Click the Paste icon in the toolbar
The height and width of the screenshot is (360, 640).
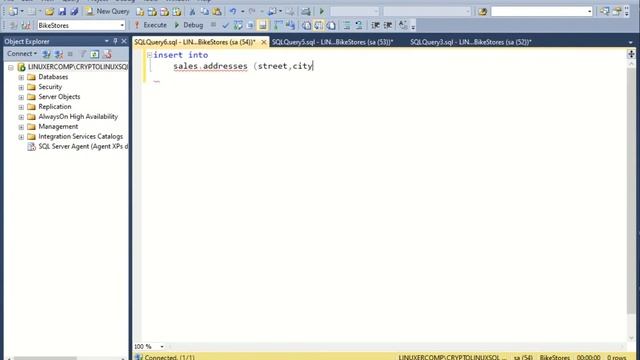click(217, 11)
